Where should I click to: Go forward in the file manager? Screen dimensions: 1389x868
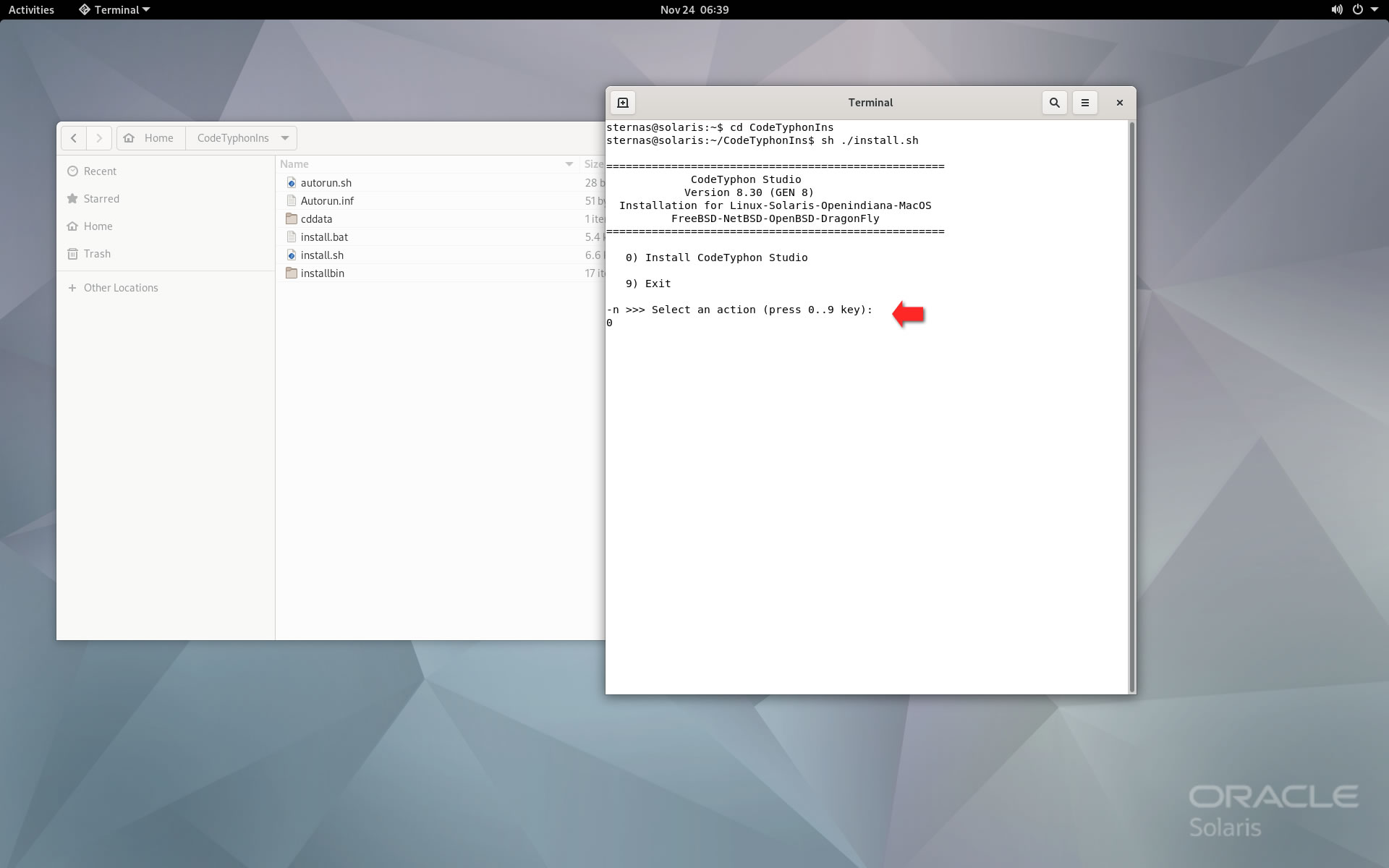tap(99, 138)
